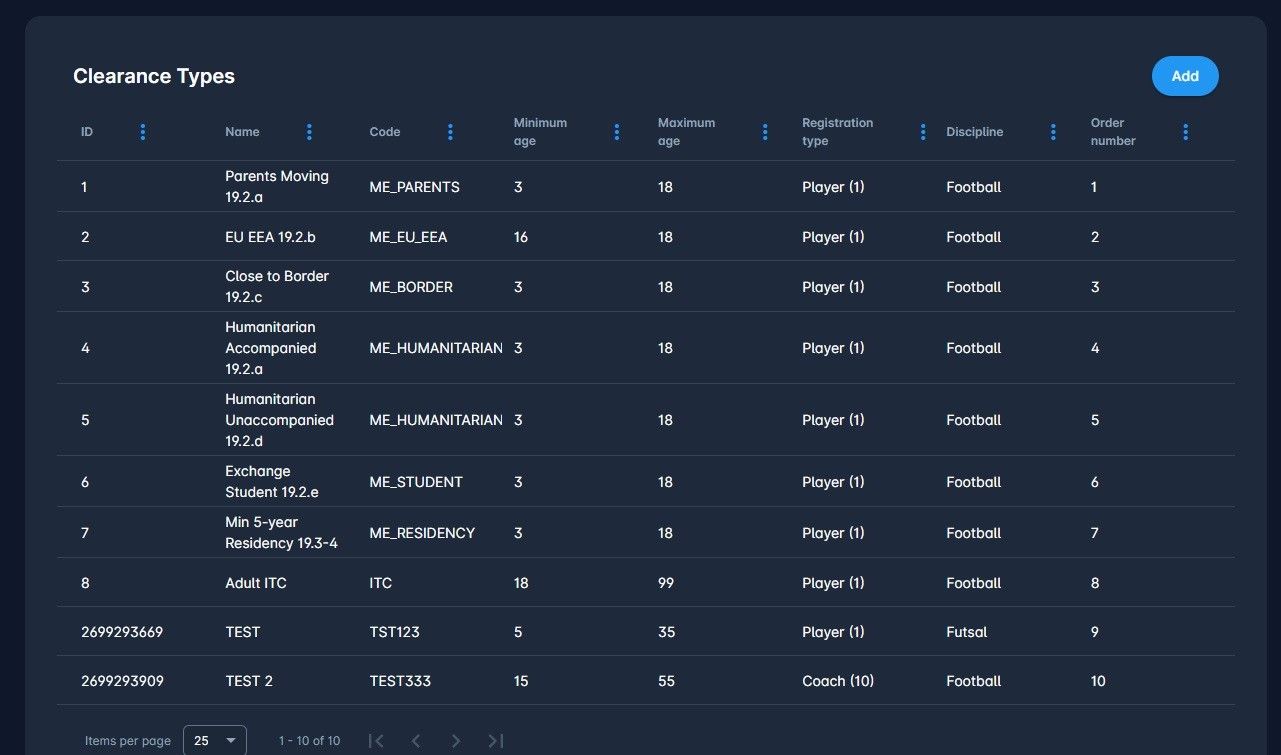Select the Adult ITC row
The width and height of the screenshot is (1281, 755).
(x=256, y=583)
